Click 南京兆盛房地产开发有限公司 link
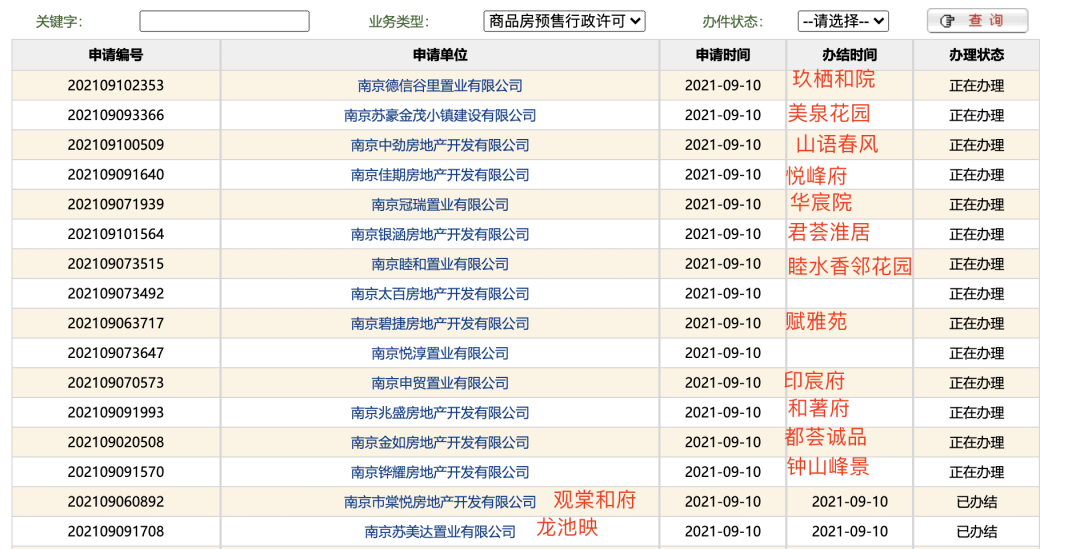Image resolution: width=1080 pixels, height=549 pixels. click(x=440, y=413)
